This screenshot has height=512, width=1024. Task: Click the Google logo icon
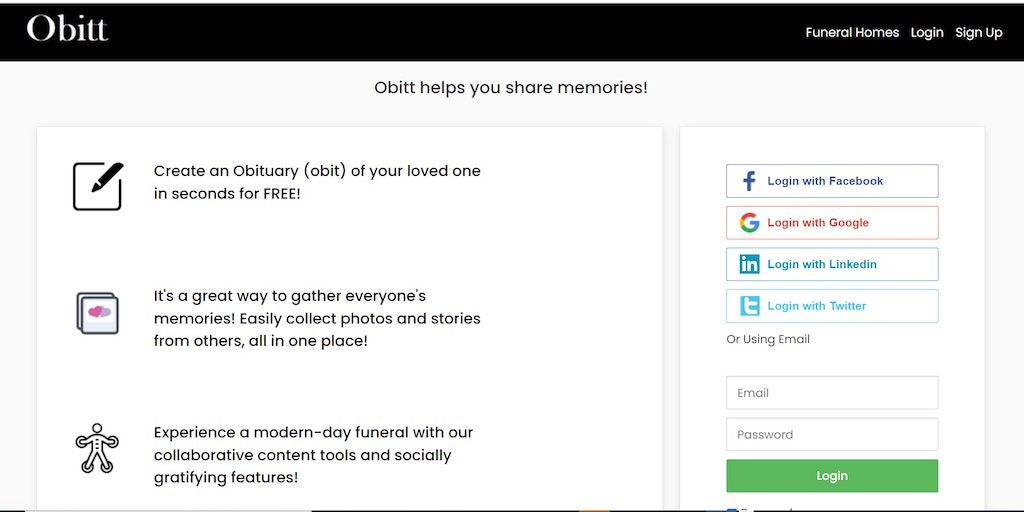pos(749,223)
